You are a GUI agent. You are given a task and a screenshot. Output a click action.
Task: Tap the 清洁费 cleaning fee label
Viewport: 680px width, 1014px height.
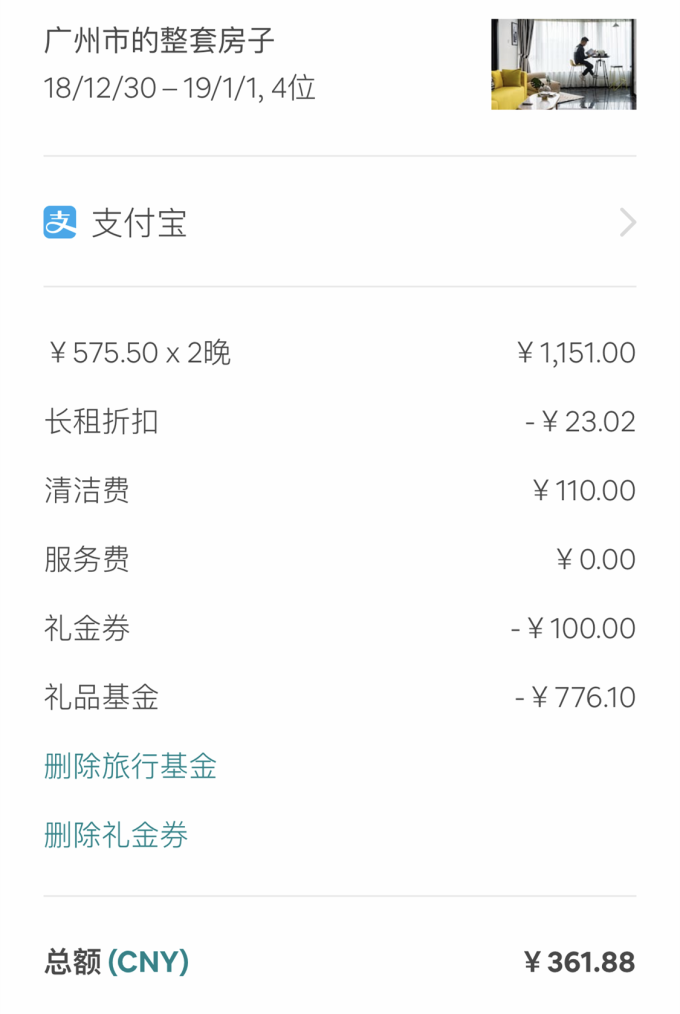(x=87, y=491)
